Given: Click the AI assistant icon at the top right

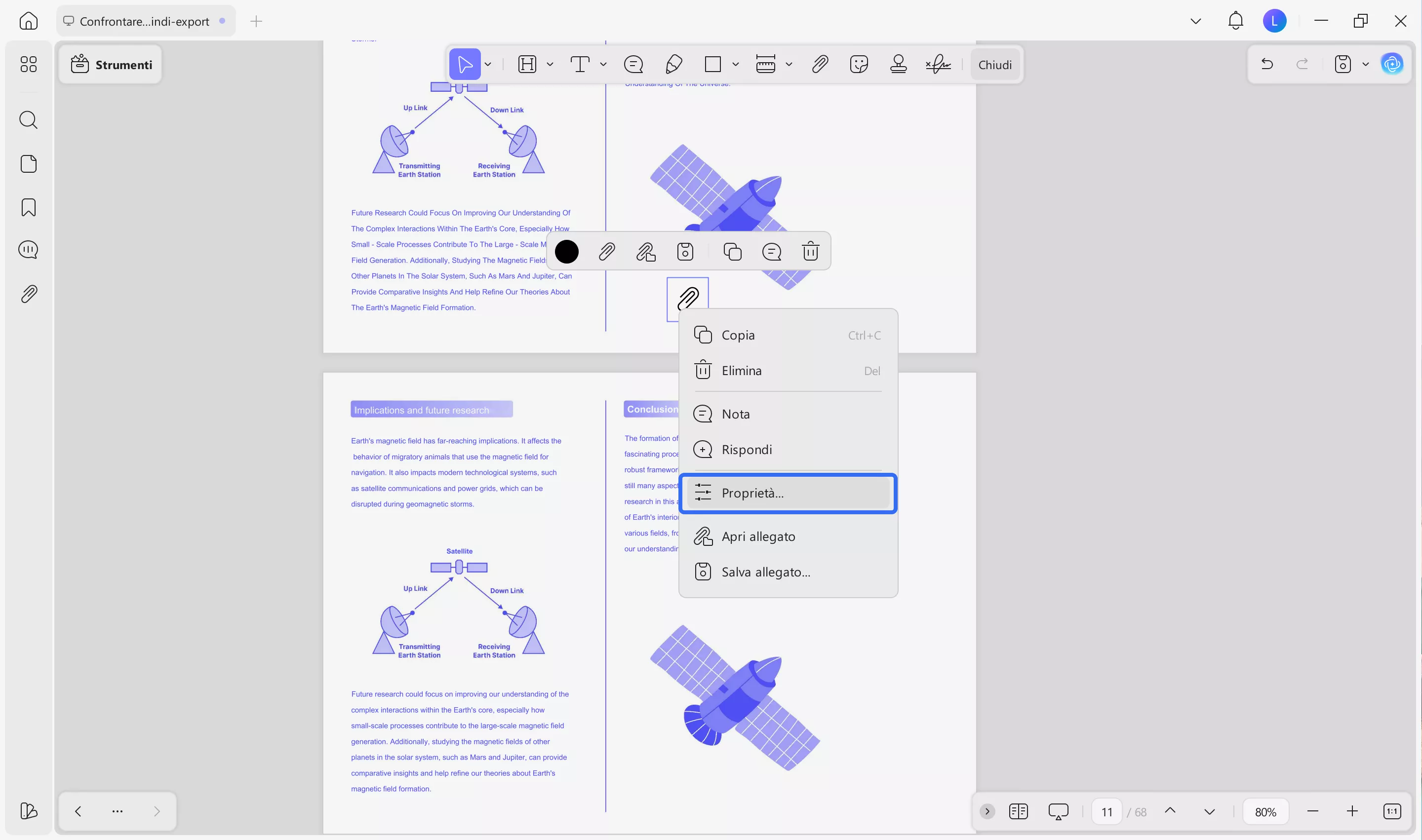Looking at the screenshot, I should (x=1392, y=64).
